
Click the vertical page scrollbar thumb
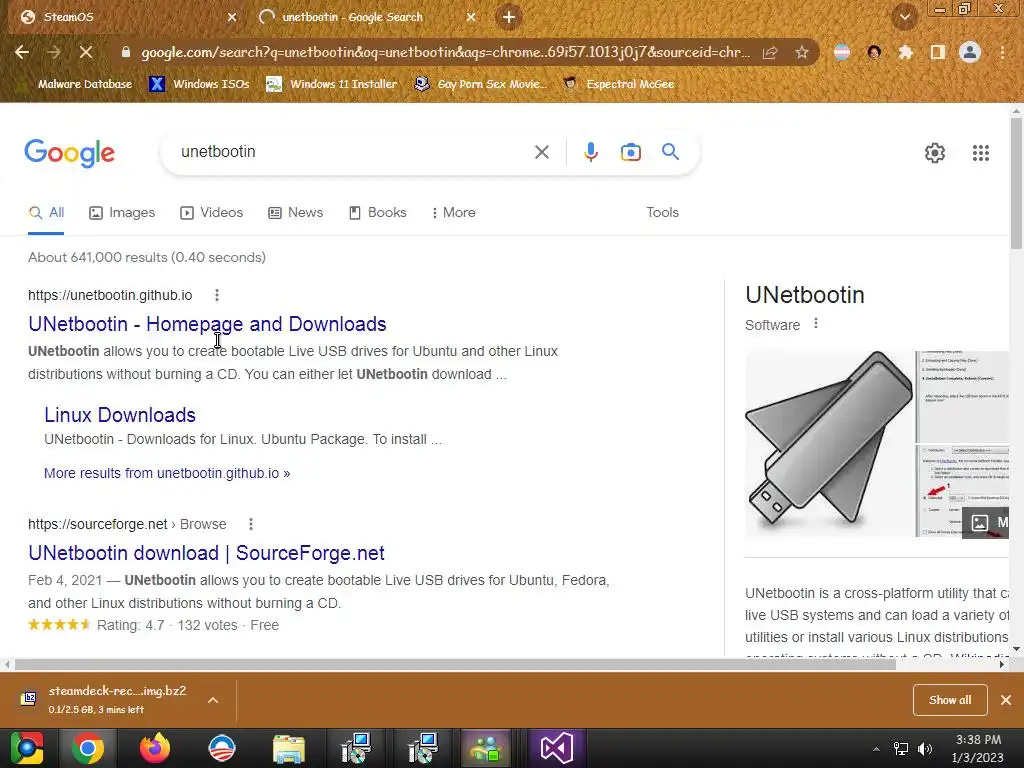(x=1016, y=184)
